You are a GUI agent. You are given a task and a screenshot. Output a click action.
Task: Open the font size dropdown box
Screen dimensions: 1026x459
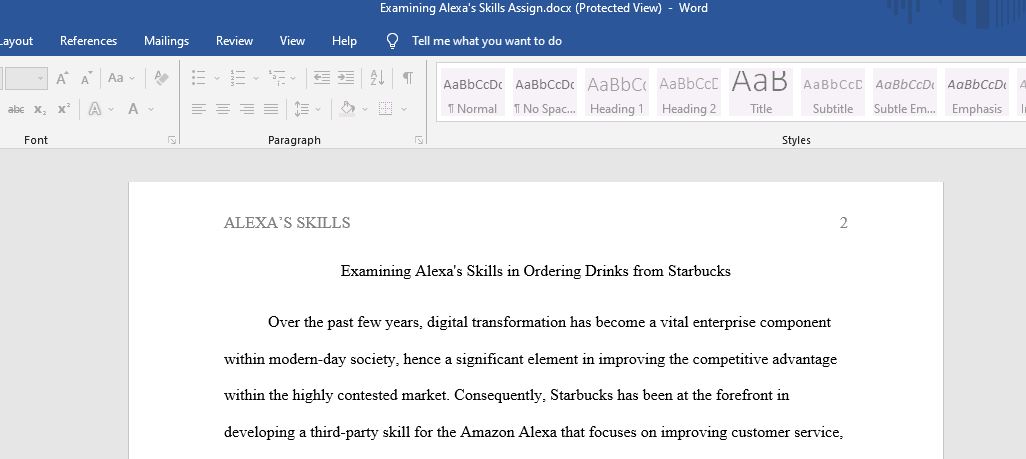click(24, 79)
